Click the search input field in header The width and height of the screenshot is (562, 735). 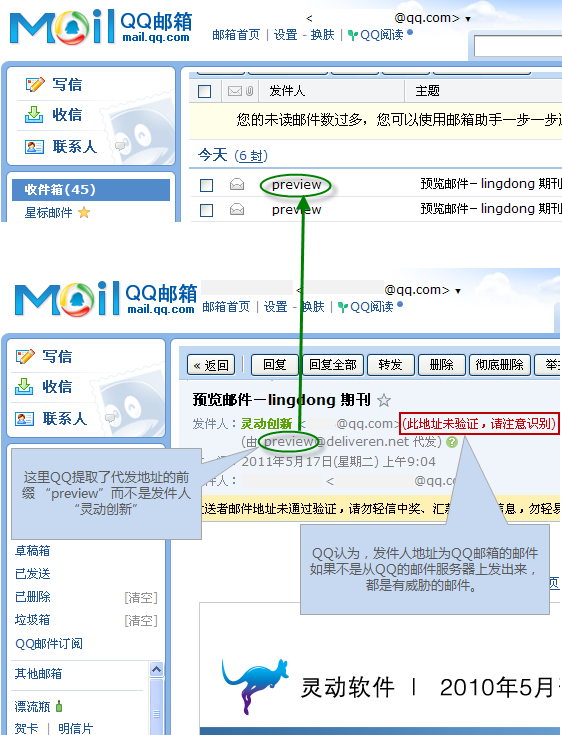tap(517, 46)
